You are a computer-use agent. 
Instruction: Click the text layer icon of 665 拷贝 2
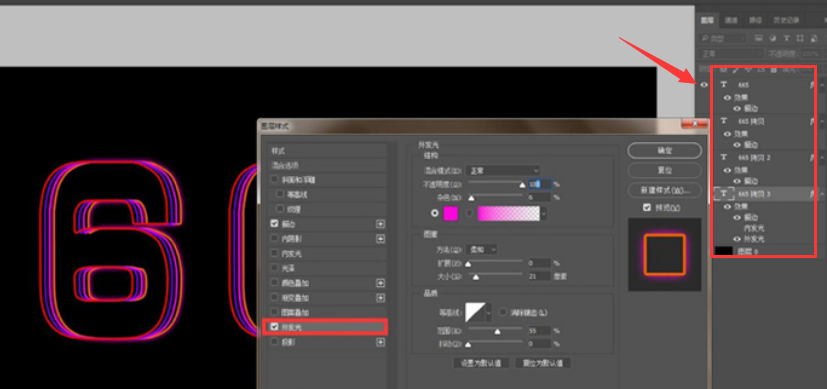point(724,157)
